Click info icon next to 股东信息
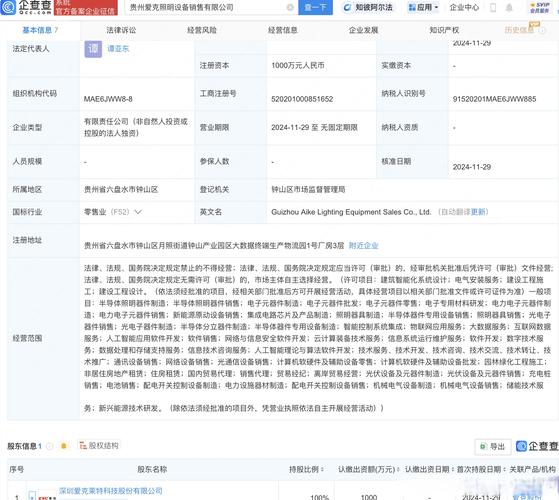 point(50,446)
